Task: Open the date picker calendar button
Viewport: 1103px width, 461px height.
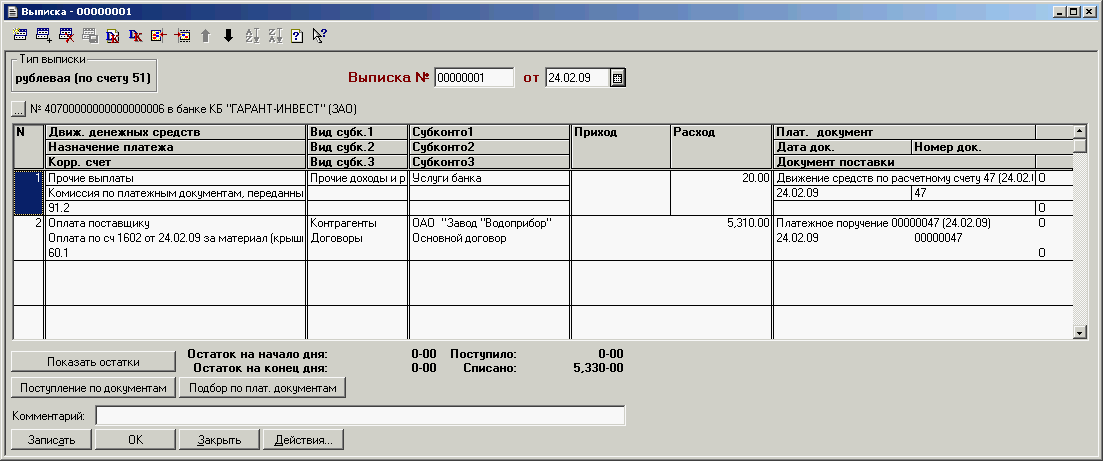Action: tap(618, 78)
